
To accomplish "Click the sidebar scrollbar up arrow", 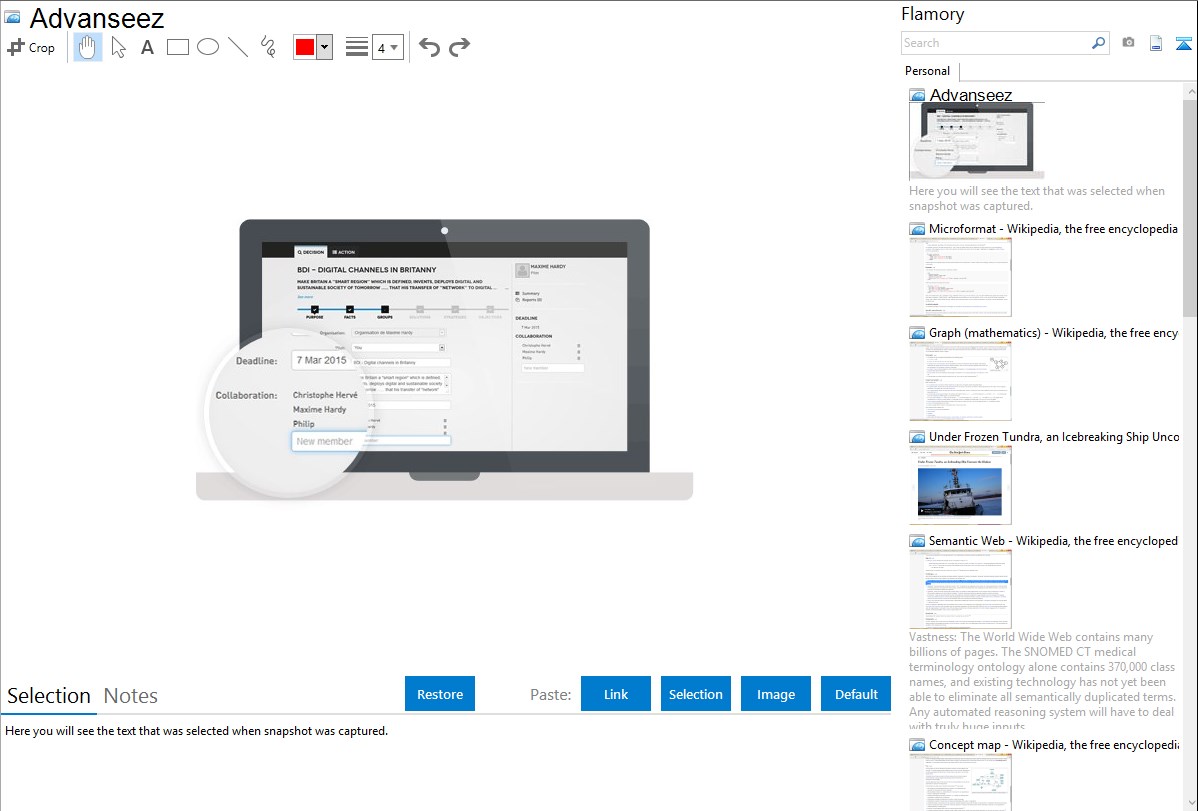I will tap(1190, 91).
